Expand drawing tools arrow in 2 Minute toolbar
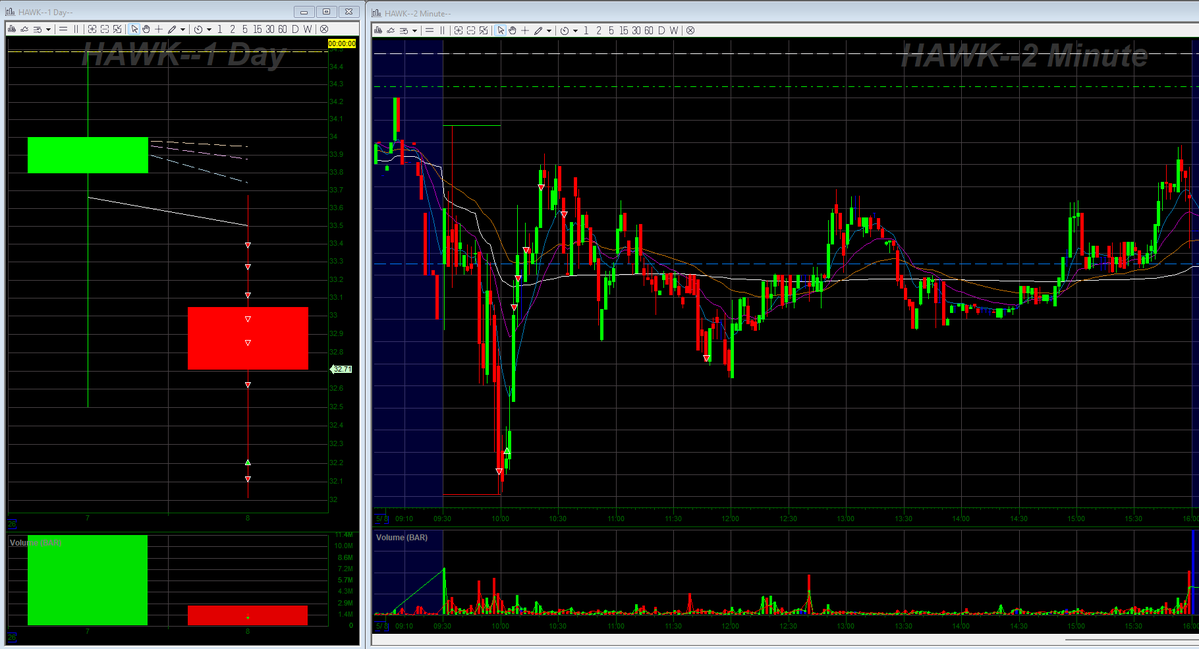The height and width of the screenshot is (649, 1199). coord(549,31)
